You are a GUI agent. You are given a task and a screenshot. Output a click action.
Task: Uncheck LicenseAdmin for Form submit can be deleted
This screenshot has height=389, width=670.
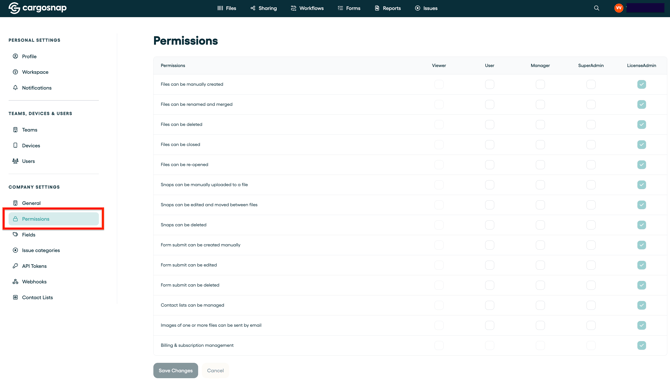(641, 285)
